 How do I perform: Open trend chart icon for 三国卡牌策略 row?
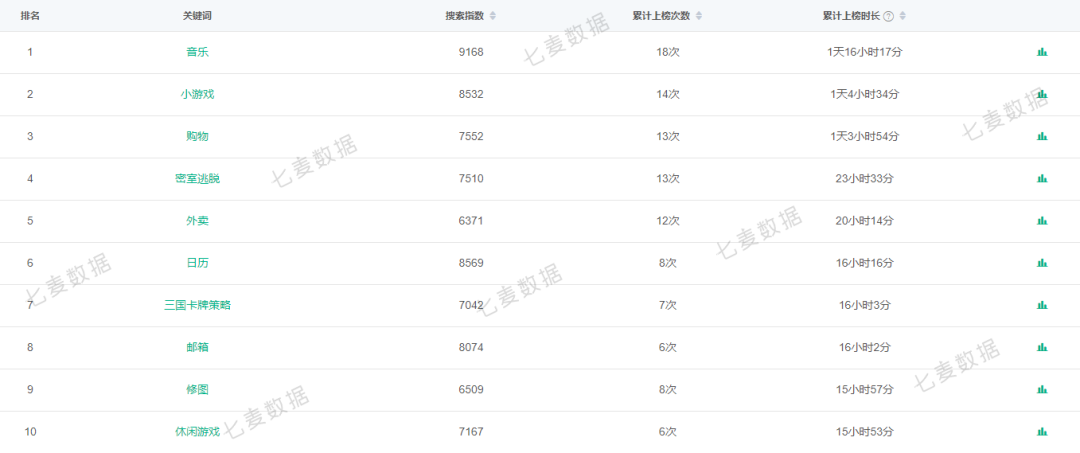pyautogui.click(x=1042, y=305)
